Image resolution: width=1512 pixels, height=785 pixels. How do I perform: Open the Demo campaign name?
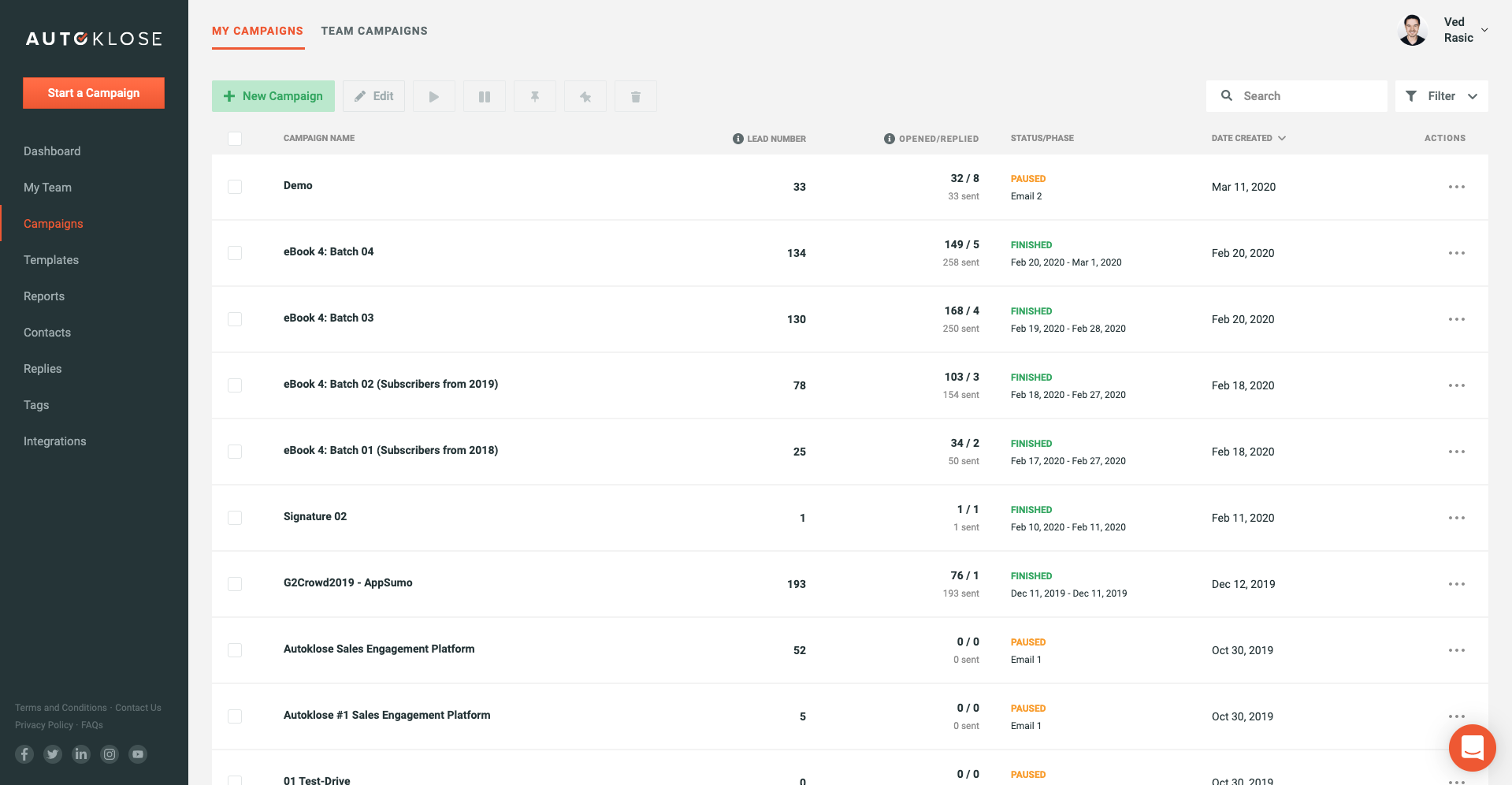click(x=298, y=185)
